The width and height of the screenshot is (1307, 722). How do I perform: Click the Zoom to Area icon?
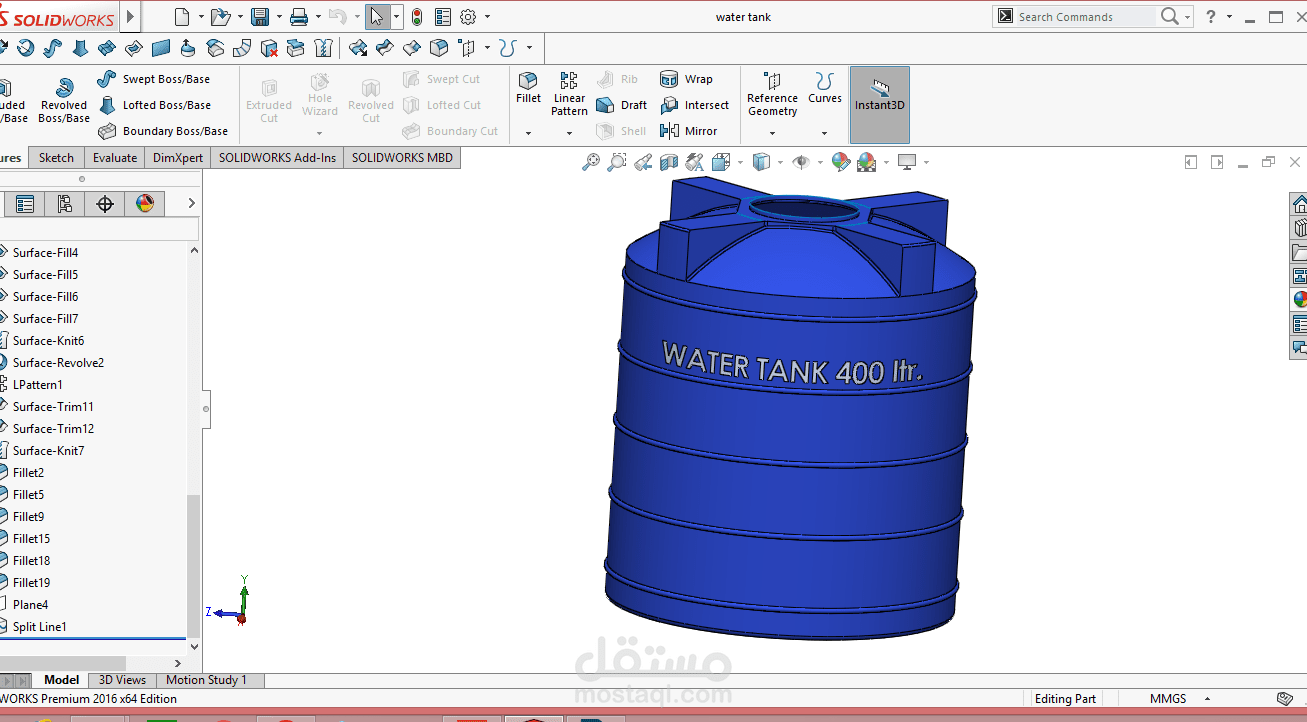point(617,162)
